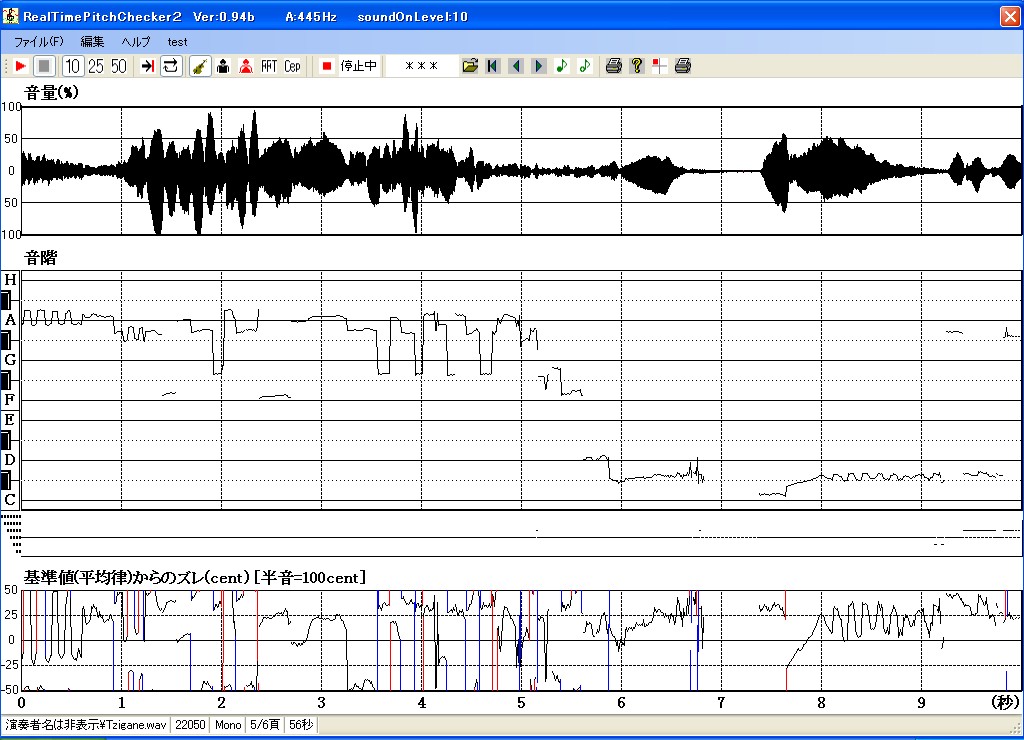This screenshot has width=1024, height=740.
Task: Go to next page arrow
Action: [x=539, y=66]
